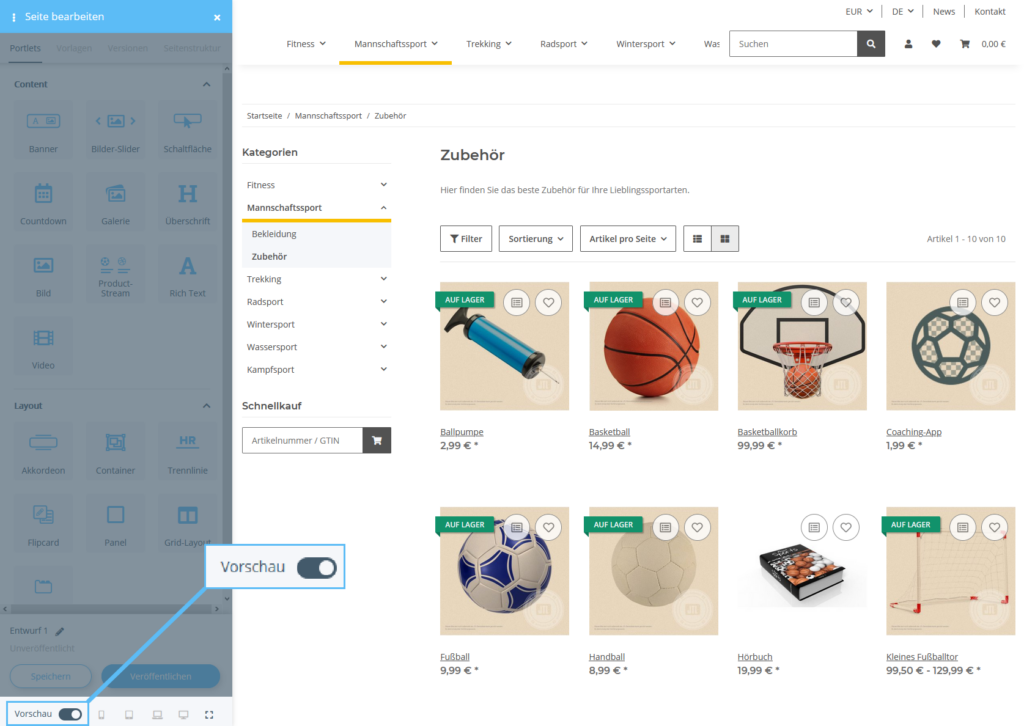Image resolution: width=1024 pixels, height=726 pixels.
Task: Select the mobile device preview icon
Action: 101,714
